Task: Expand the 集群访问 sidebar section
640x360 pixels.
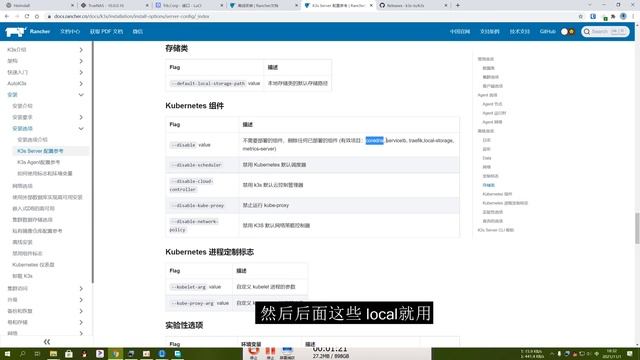Action: pyautogui.click(x=81, y=289)
